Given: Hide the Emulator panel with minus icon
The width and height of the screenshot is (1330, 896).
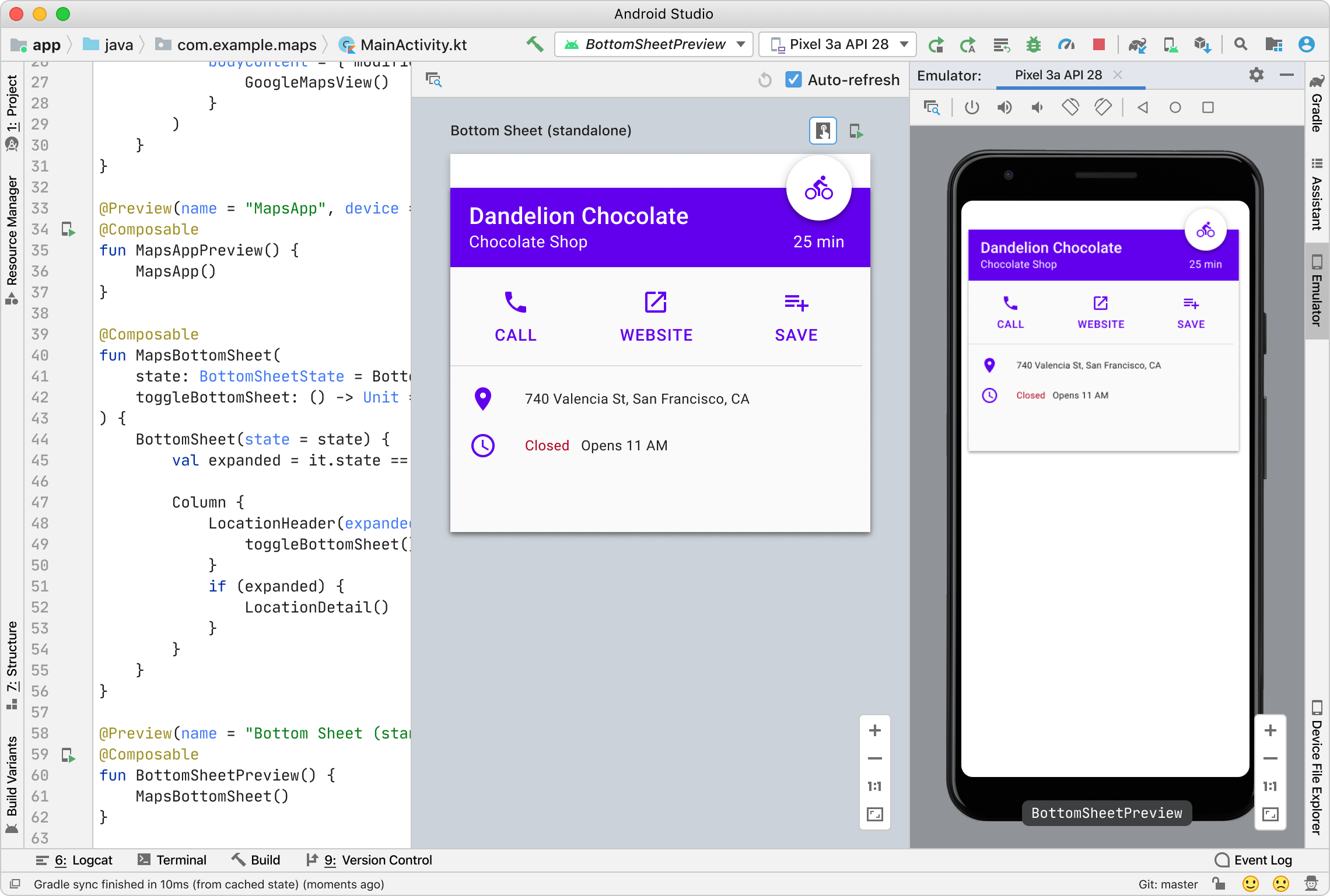Looking at the screenshot, I should coord(1287,75).
